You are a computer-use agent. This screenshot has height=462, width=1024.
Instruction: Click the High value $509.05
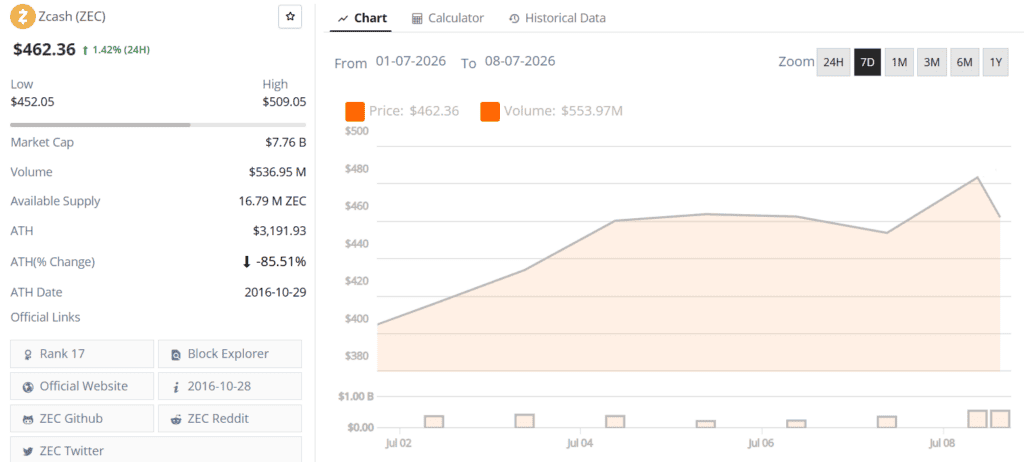[x=284, y=101]
